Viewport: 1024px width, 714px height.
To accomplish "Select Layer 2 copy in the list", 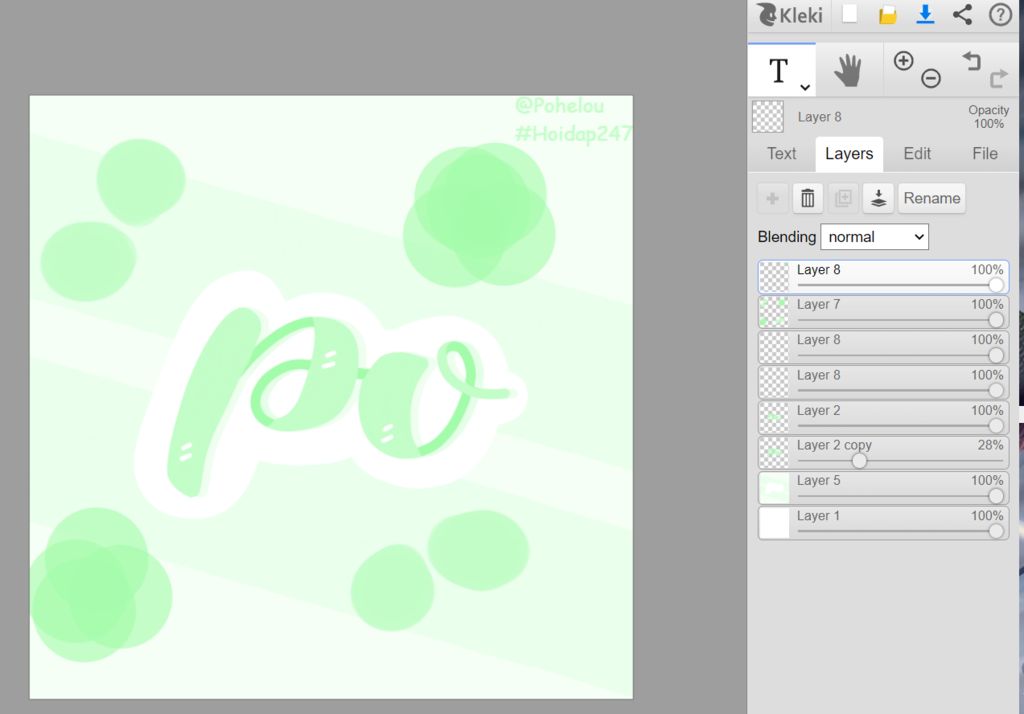I will 884,452.
